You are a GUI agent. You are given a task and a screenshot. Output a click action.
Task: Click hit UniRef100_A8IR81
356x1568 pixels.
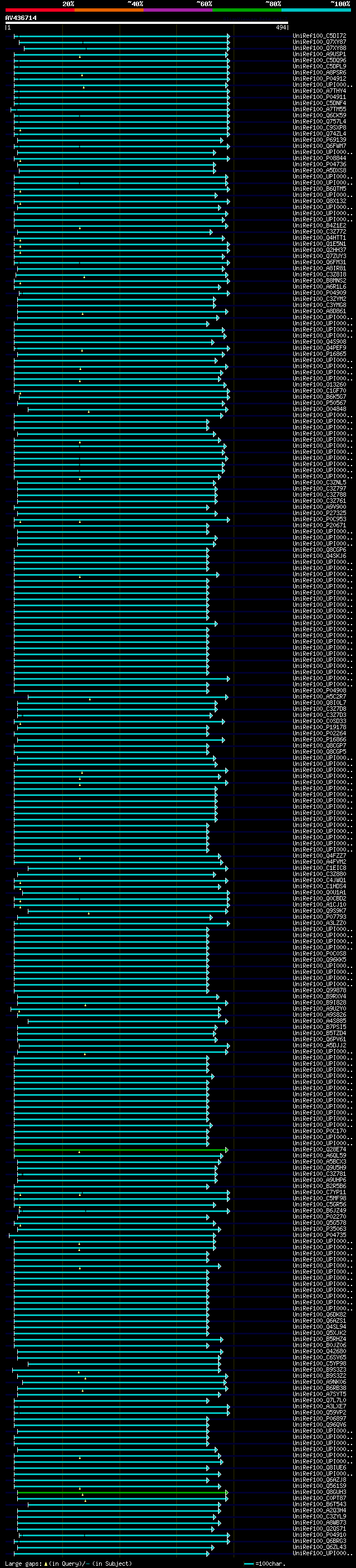pyautogui.click(x=319, y=268)
